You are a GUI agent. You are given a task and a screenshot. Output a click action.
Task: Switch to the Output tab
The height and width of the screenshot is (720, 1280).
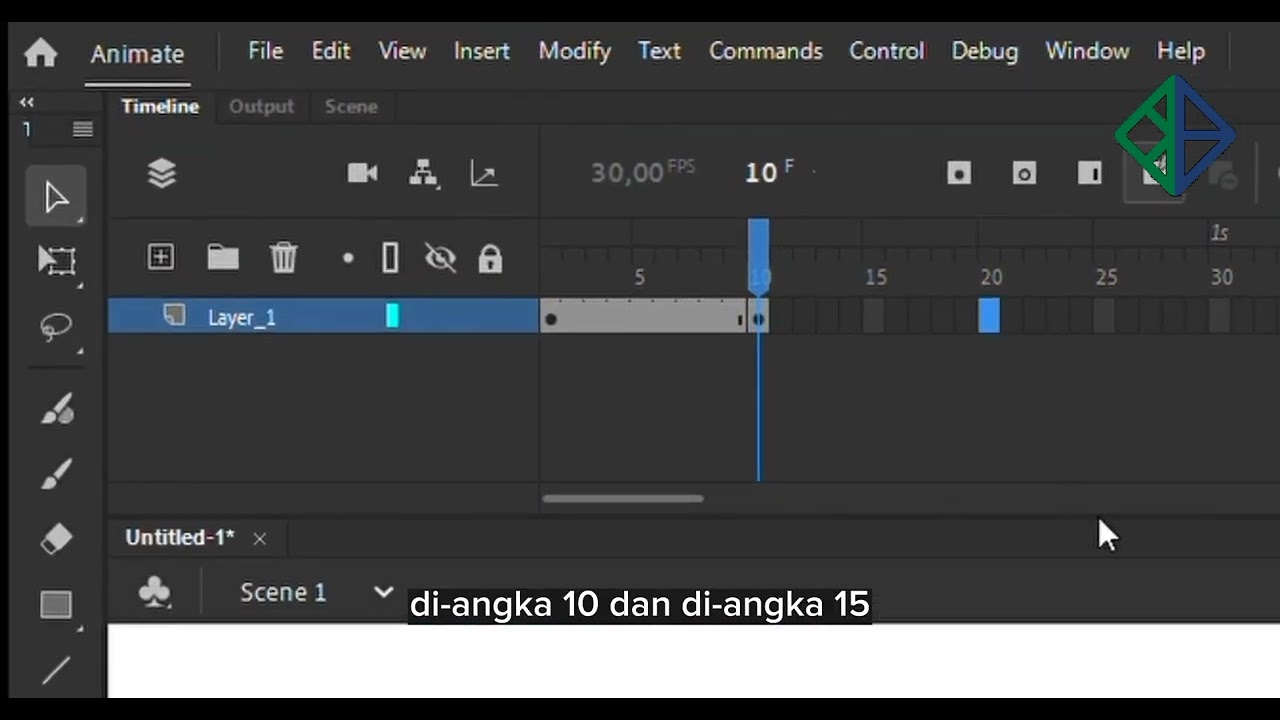pyautogui.click(x=261, y=106)
